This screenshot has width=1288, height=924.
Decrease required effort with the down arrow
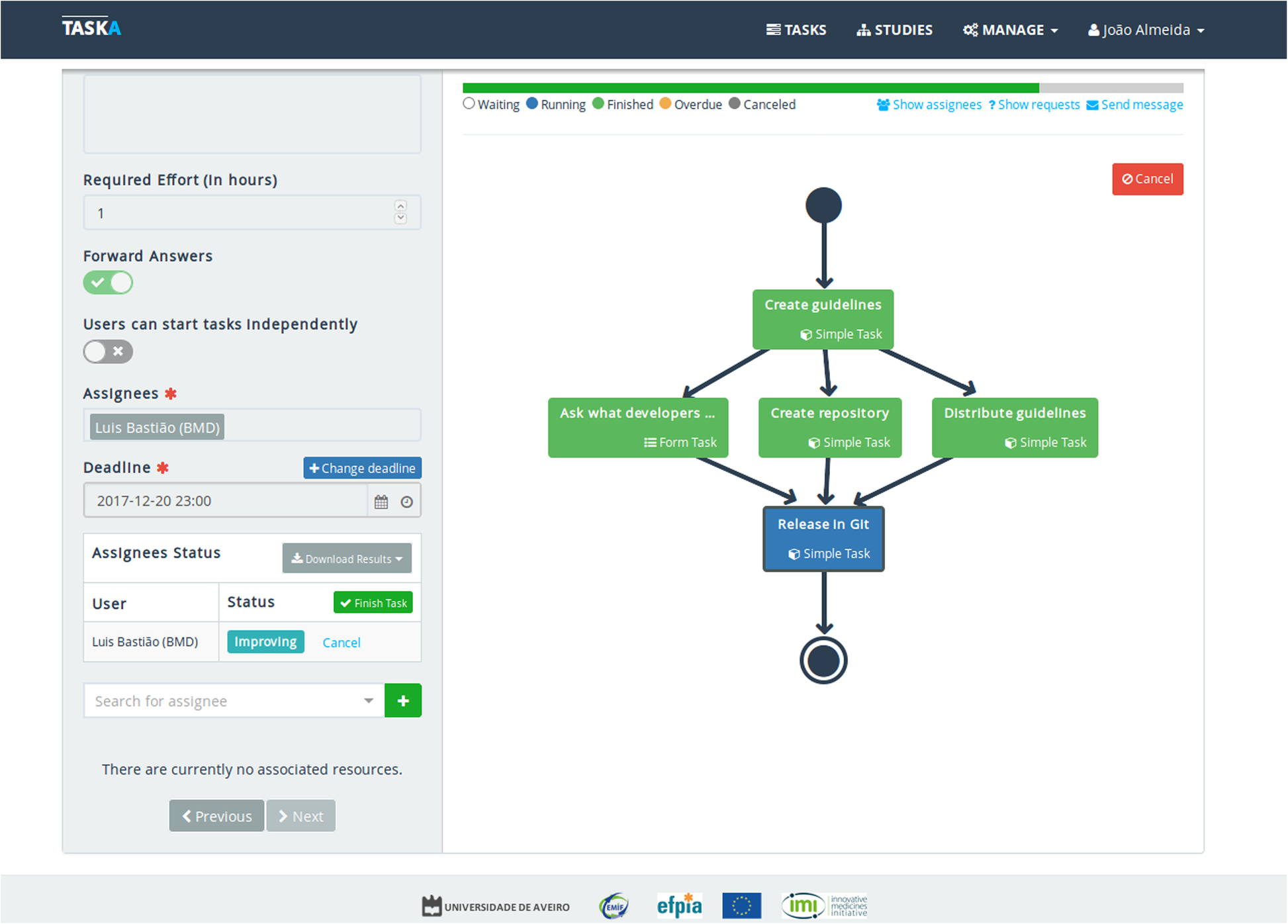coord(400,218)
